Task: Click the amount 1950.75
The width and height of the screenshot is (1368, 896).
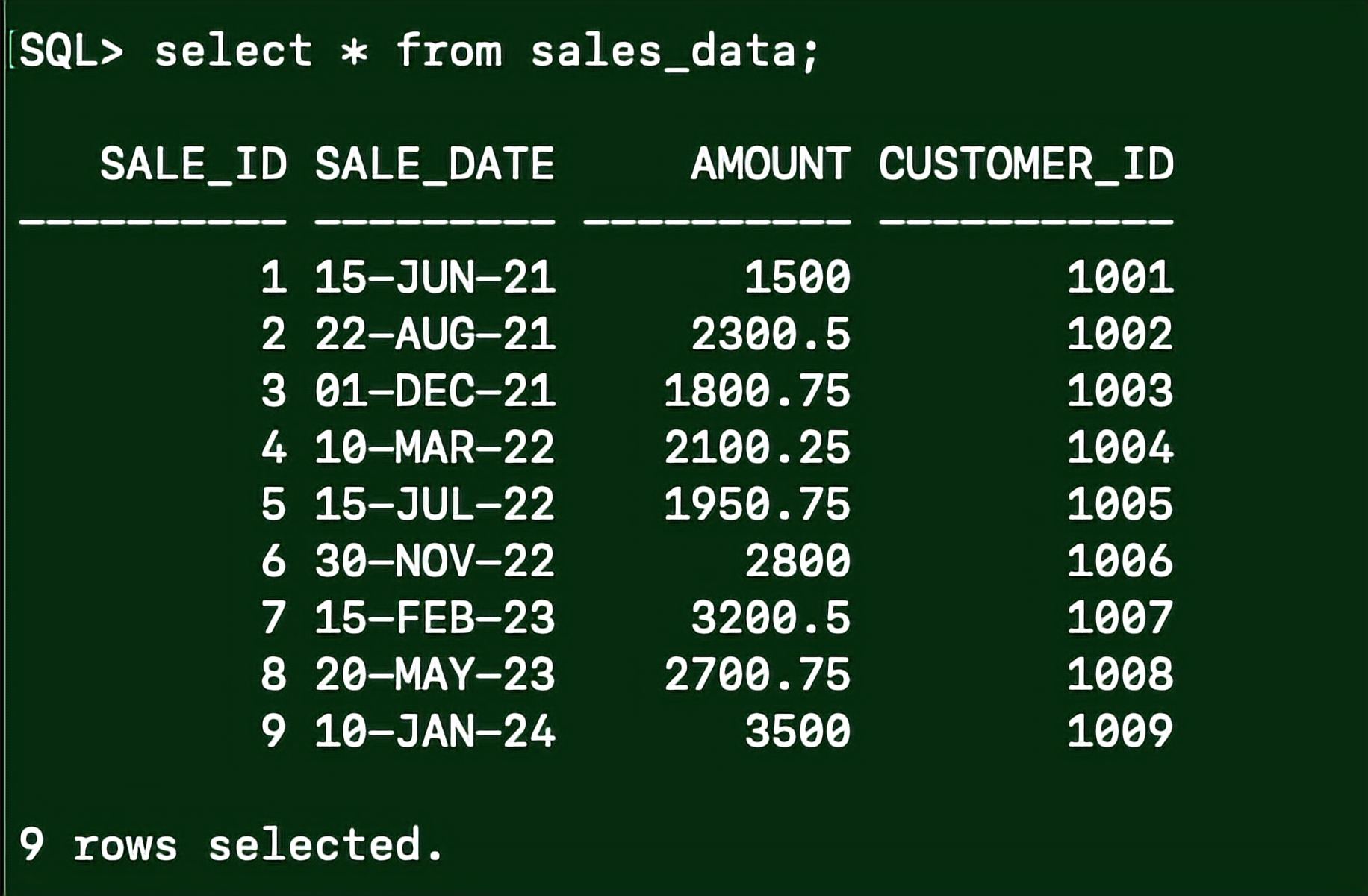Action: [757, 504]
